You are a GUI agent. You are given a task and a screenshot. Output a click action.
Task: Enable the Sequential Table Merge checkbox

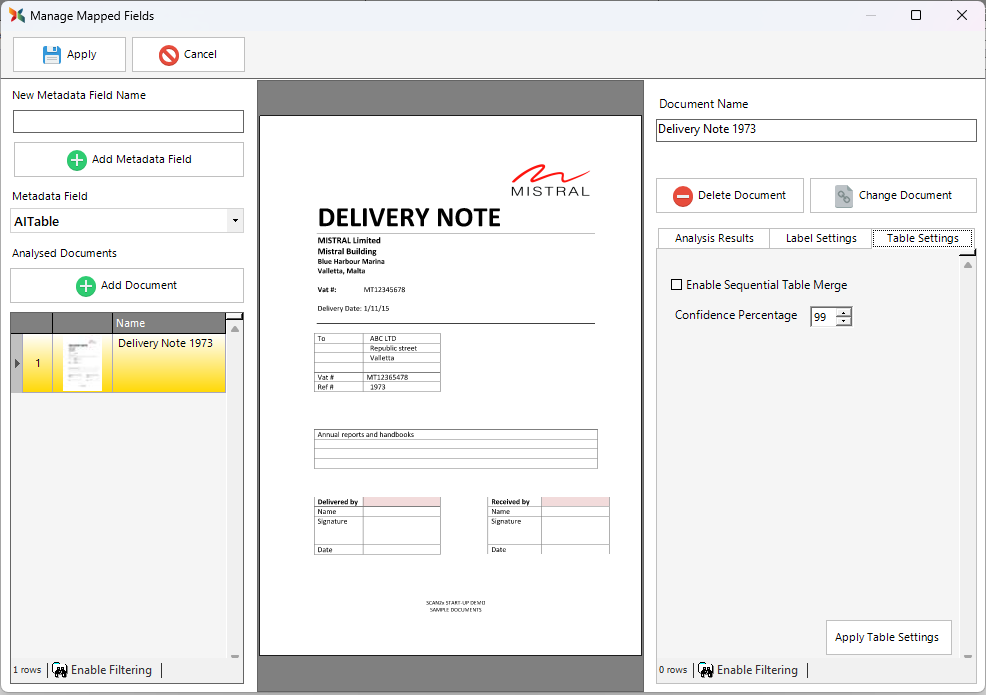click(677, 285)
